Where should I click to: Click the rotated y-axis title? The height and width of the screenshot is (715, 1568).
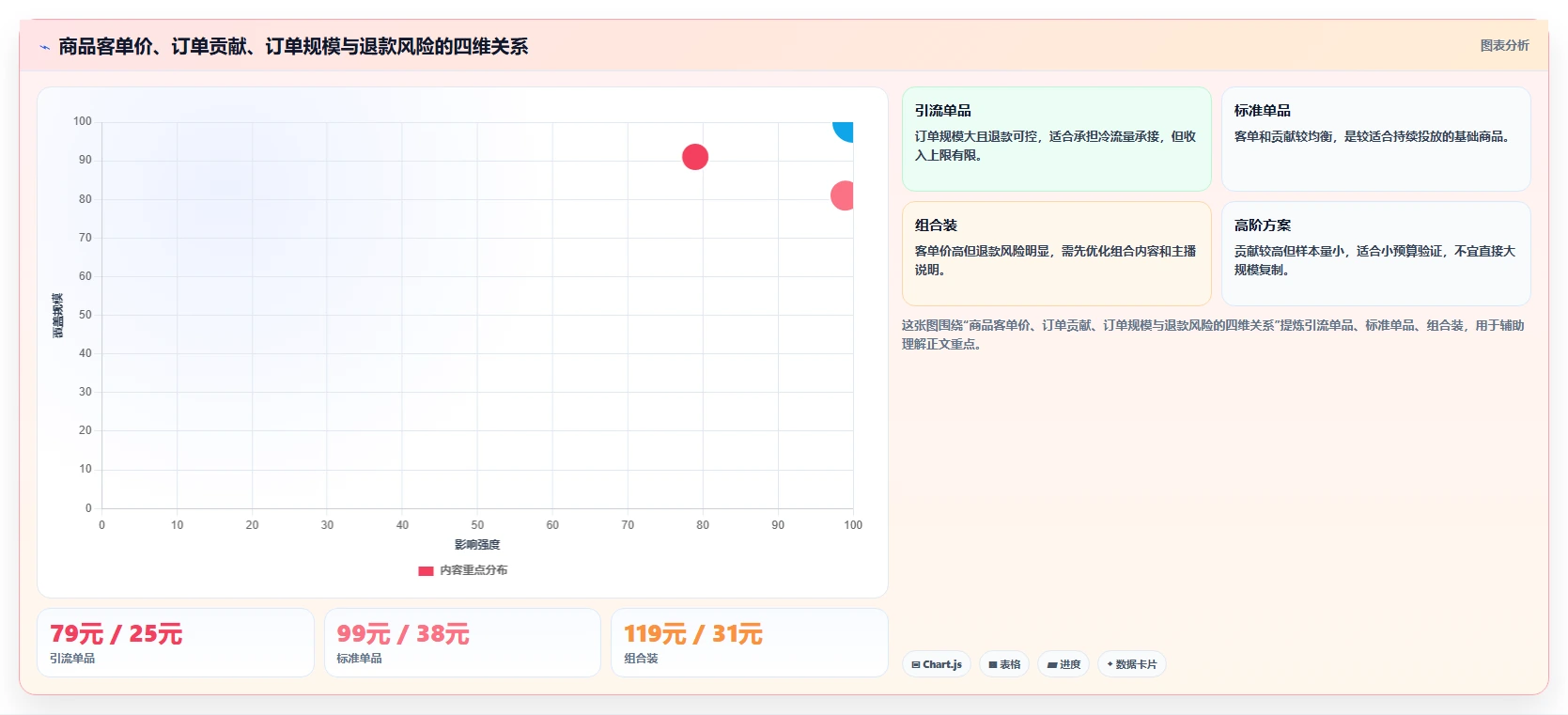pyautogui.click(x=58, y=316)
